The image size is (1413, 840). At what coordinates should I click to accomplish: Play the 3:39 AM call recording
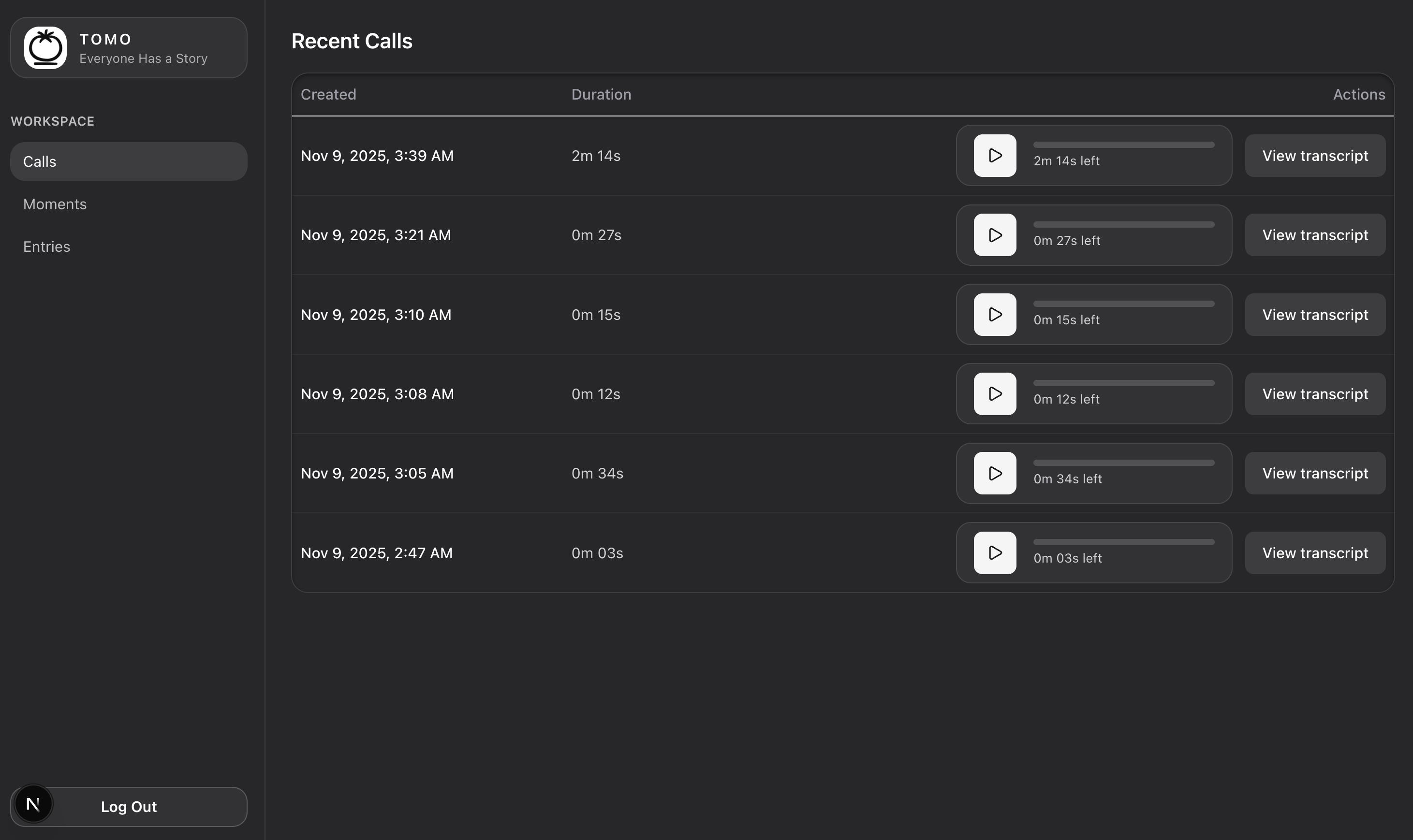click(x=995, y=156)
